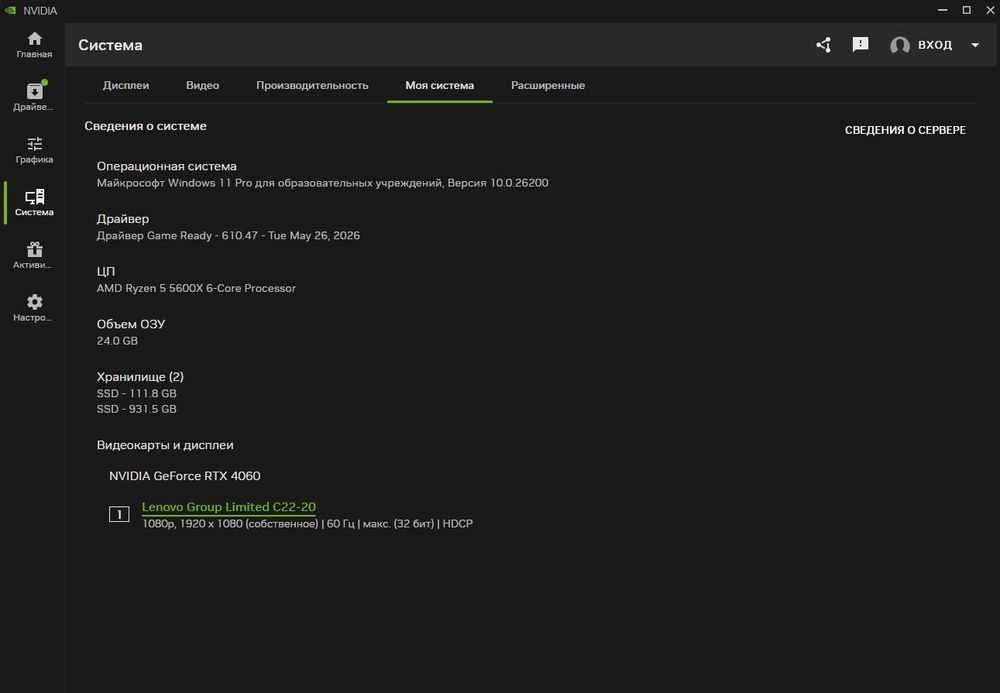Click the Сведения о системе heading
1000x693 pixels.
pyautogui.click(x=145, y=126)
